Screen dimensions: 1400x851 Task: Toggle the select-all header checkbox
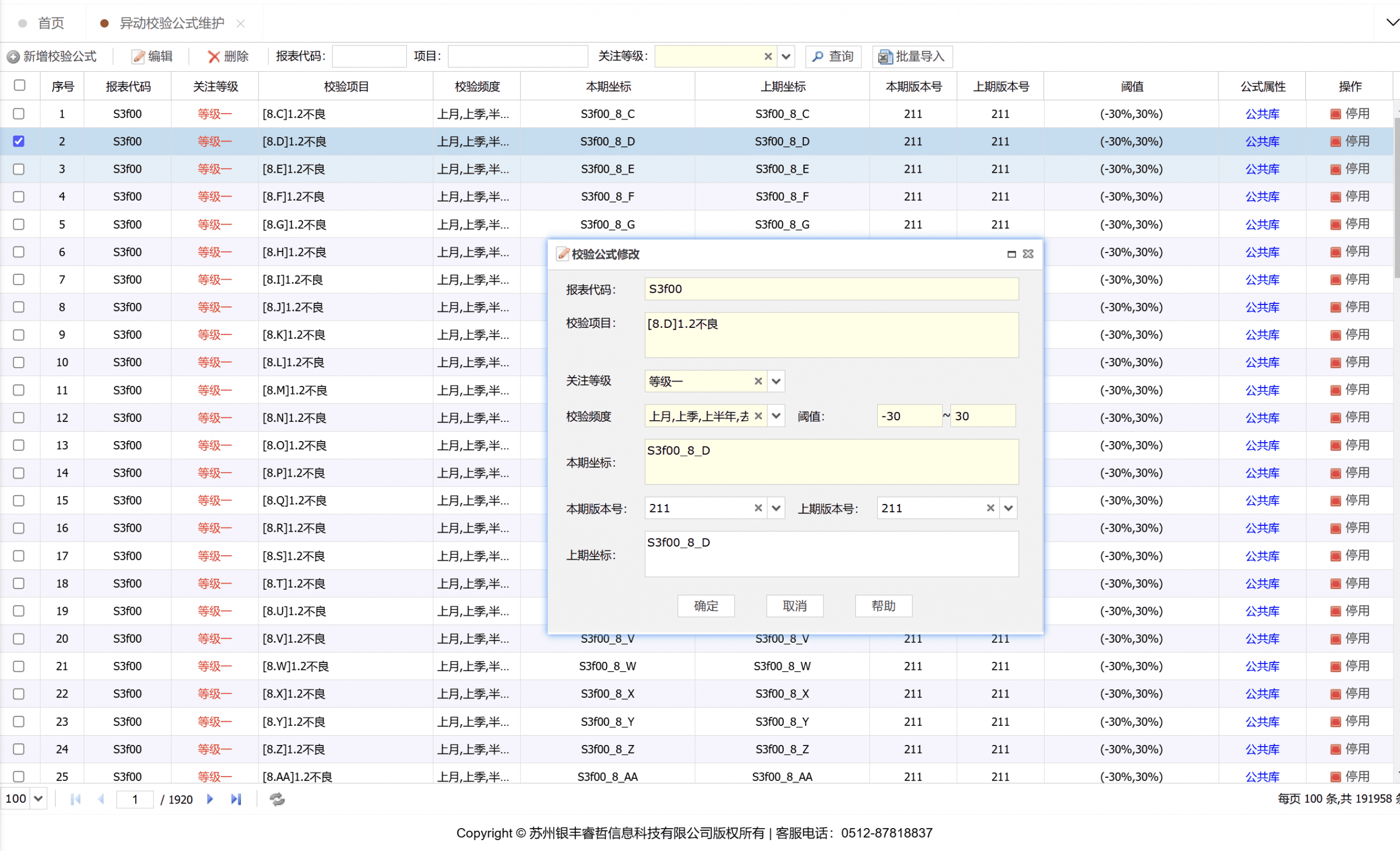tap(19, 85)
